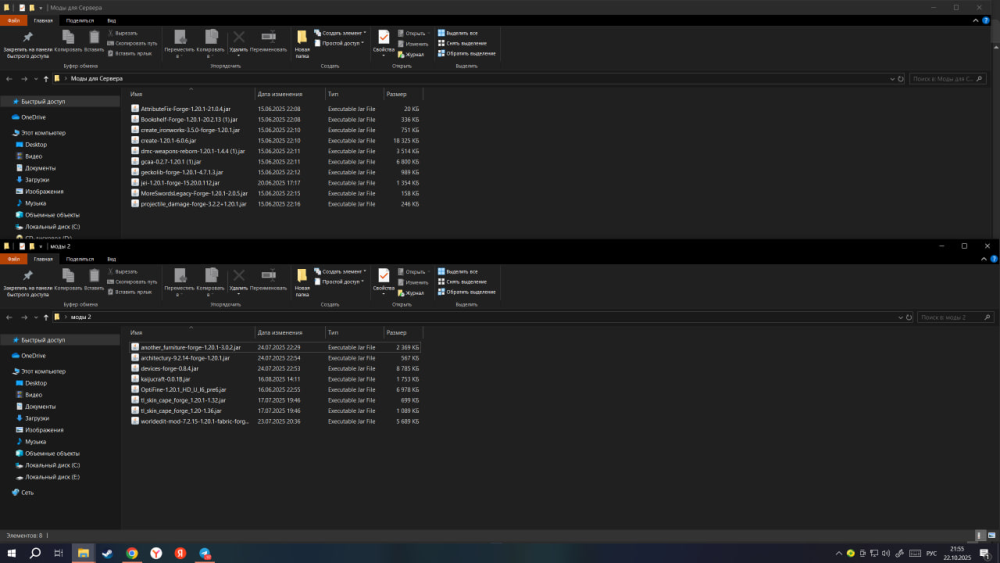Go up one folder in top window
Viewport: 1000px width, 563px height.
[46, 78]
